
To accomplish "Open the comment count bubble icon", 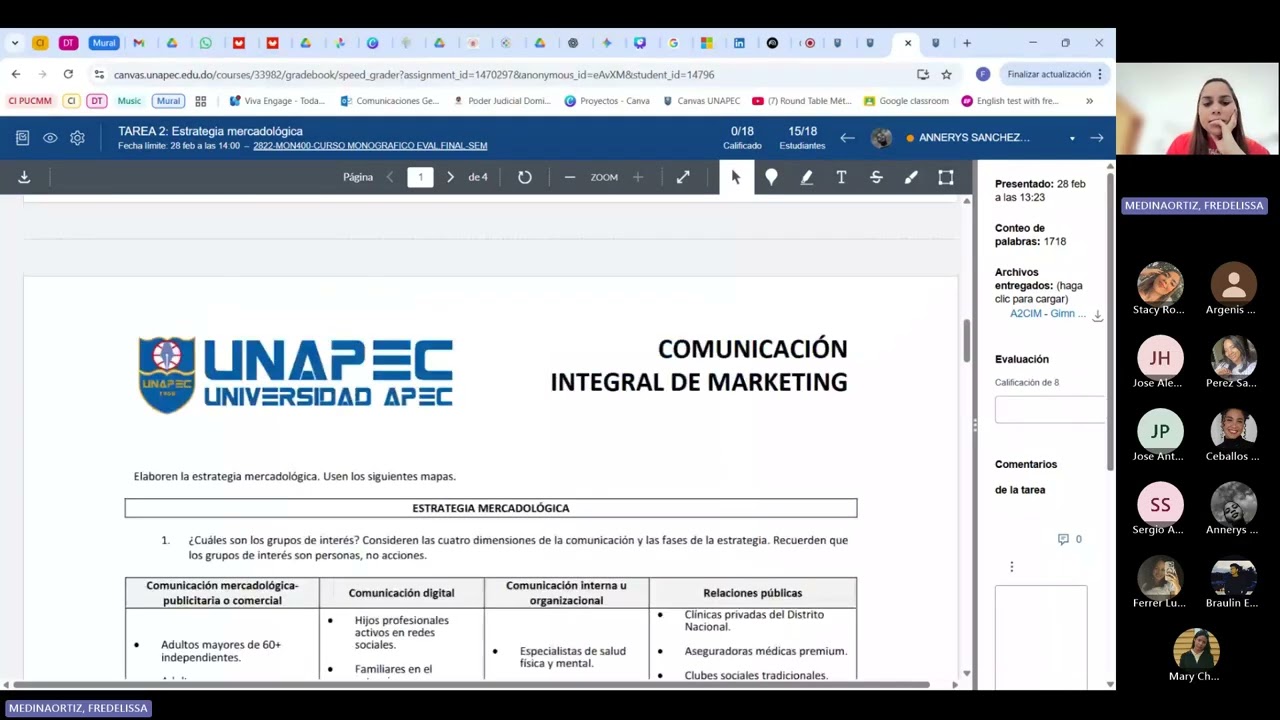I will [1063, 539].
